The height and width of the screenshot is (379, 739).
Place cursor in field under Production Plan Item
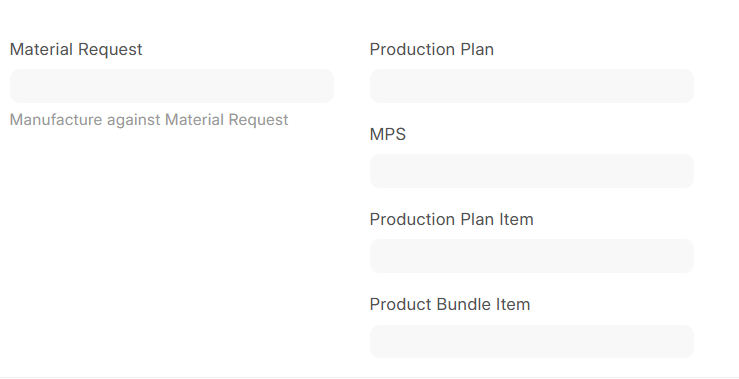tap(532, 256)
